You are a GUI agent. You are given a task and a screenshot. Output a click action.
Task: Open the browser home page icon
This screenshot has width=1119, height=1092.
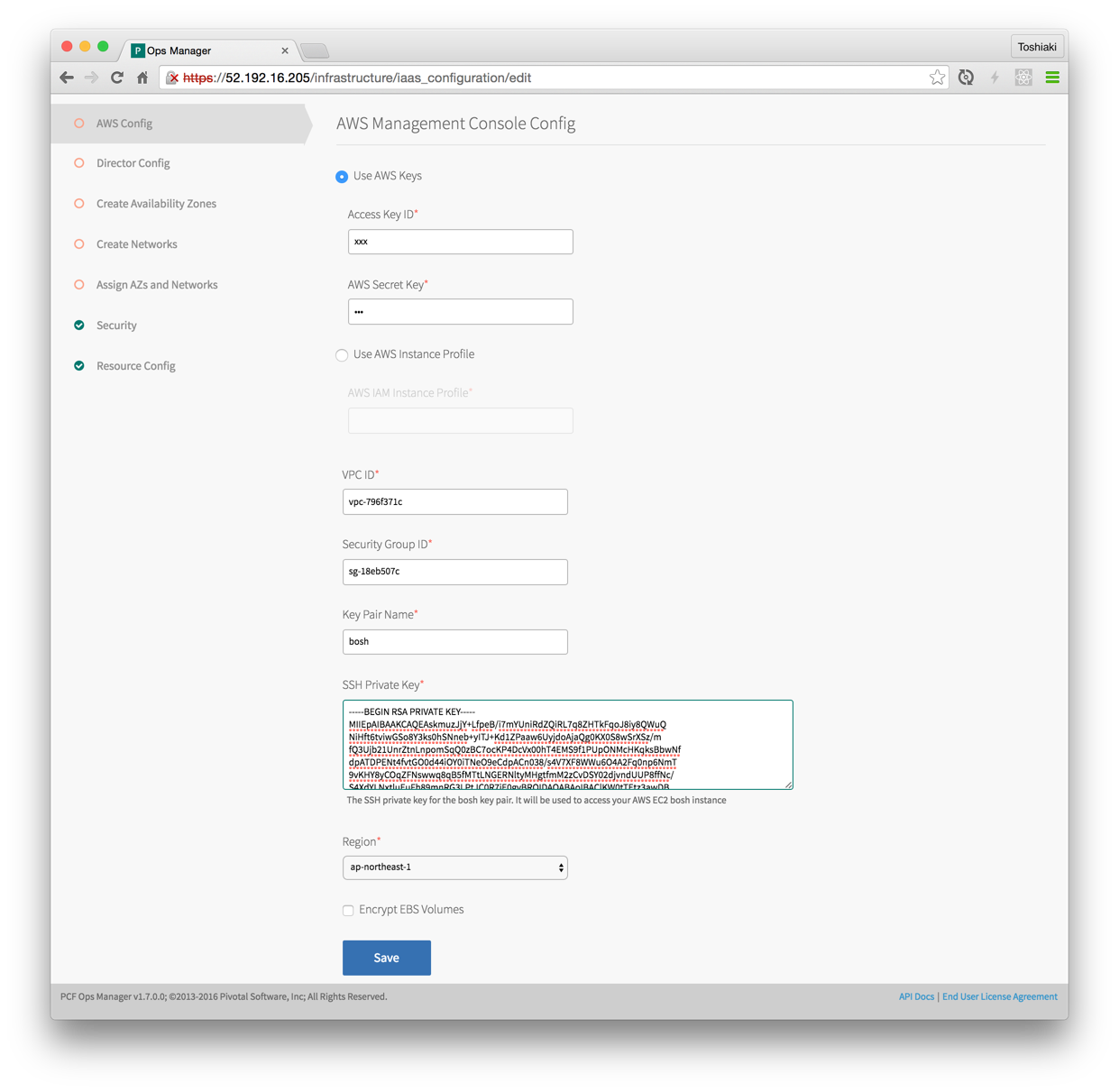[142, 78]
